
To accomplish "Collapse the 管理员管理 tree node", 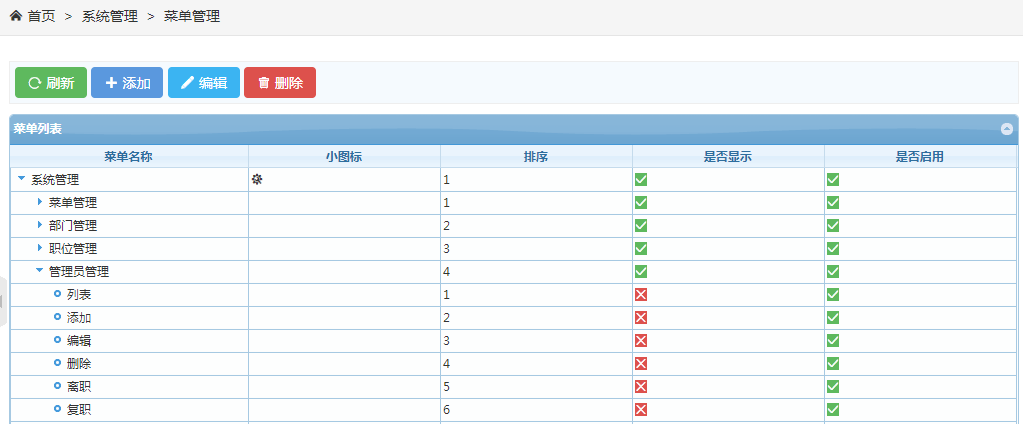I will pyautogui.click(x=39, y=271).
